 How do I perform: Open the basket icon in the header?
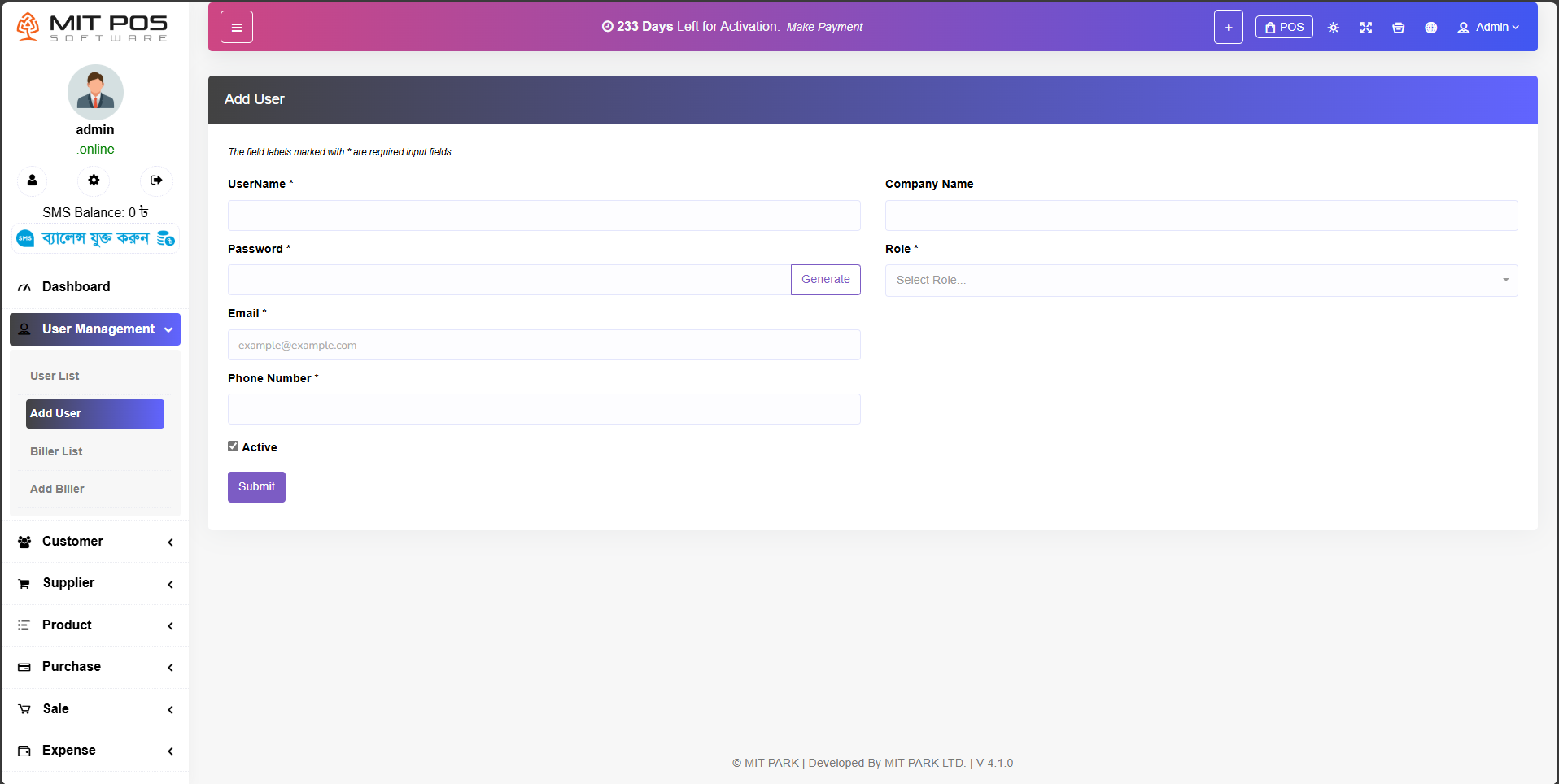click(x=1398, y=28)
